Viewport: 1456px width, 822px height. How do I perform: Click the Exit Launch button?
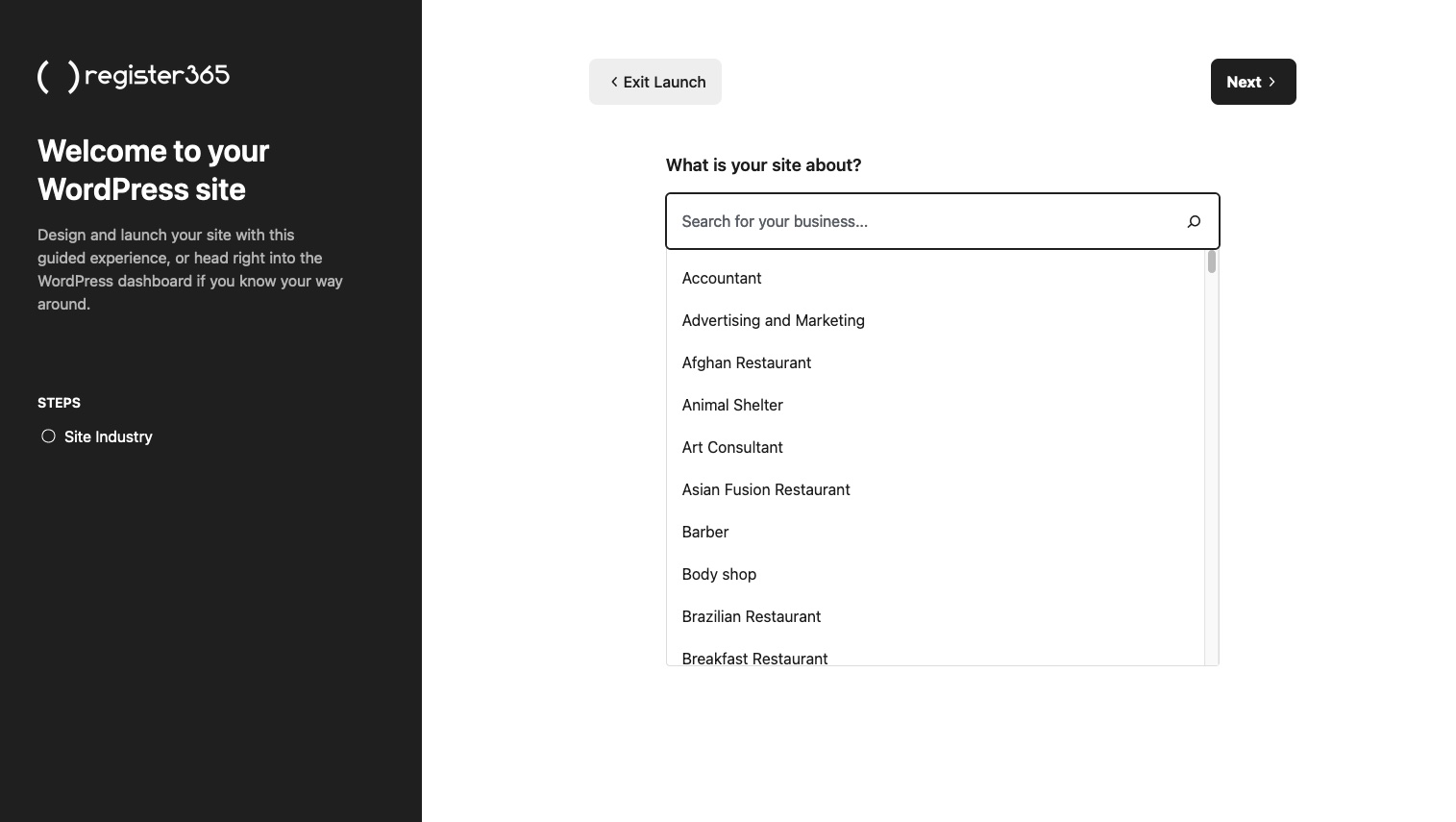click(x=655, y=82)
